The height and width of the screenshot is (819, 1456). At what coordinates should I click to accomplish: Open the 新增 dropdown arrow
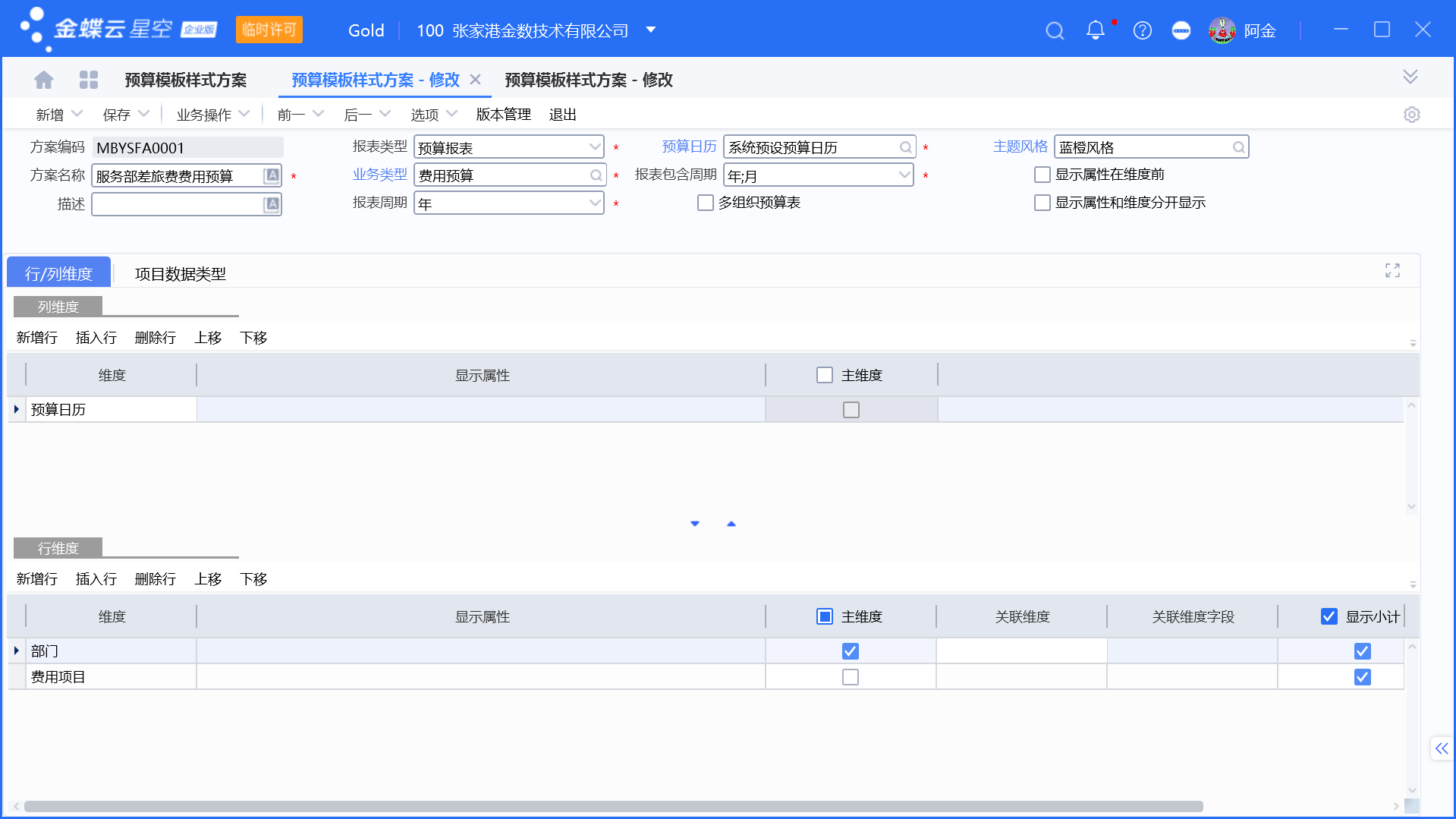77,114
